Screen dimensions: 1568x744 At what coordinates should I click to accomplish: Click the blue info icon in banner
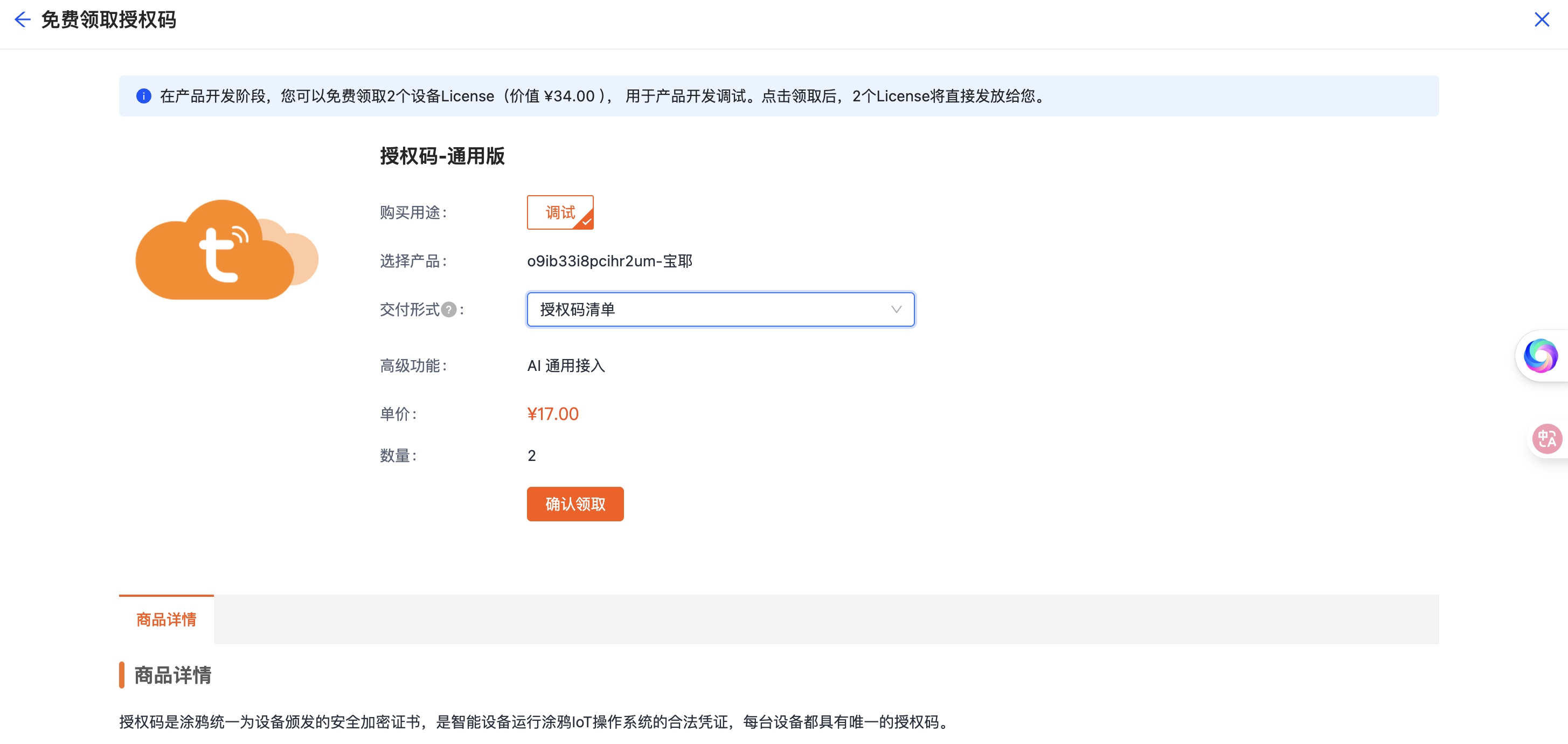pyautogui.click(x=144, y=96)
